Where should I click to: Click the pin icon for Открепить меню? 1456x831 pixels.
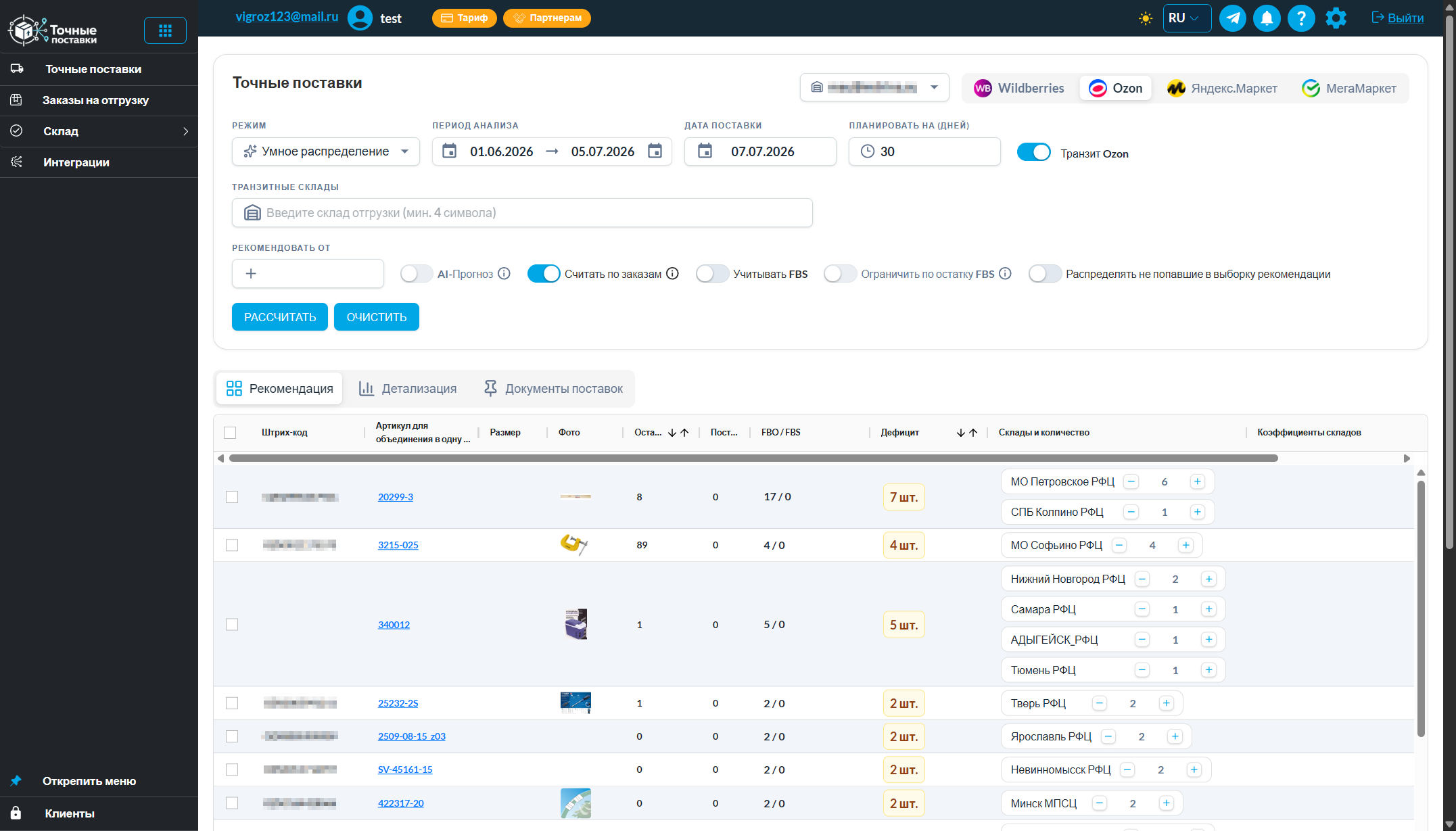(x=16, y=781)
